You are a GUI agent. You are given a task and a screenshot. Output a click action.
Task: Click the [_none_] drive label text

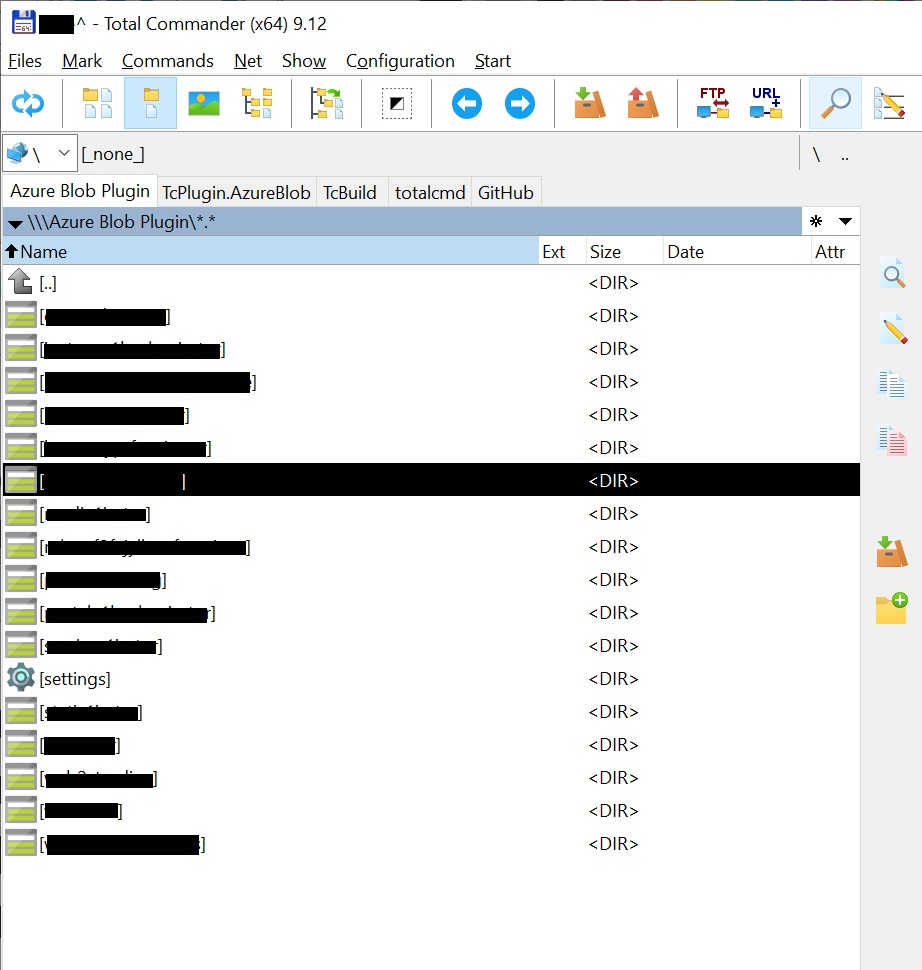click(113, 154)
